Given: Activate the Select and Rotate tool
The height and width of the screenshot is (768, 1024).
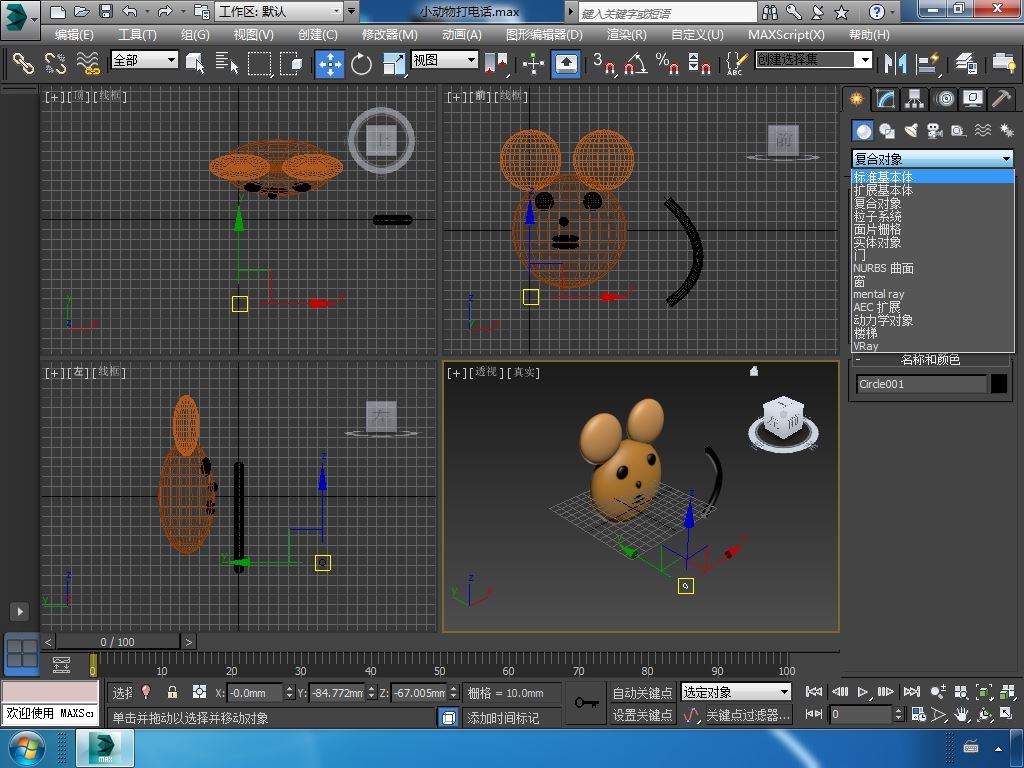Looking at the screenshot, I should 361,64.
